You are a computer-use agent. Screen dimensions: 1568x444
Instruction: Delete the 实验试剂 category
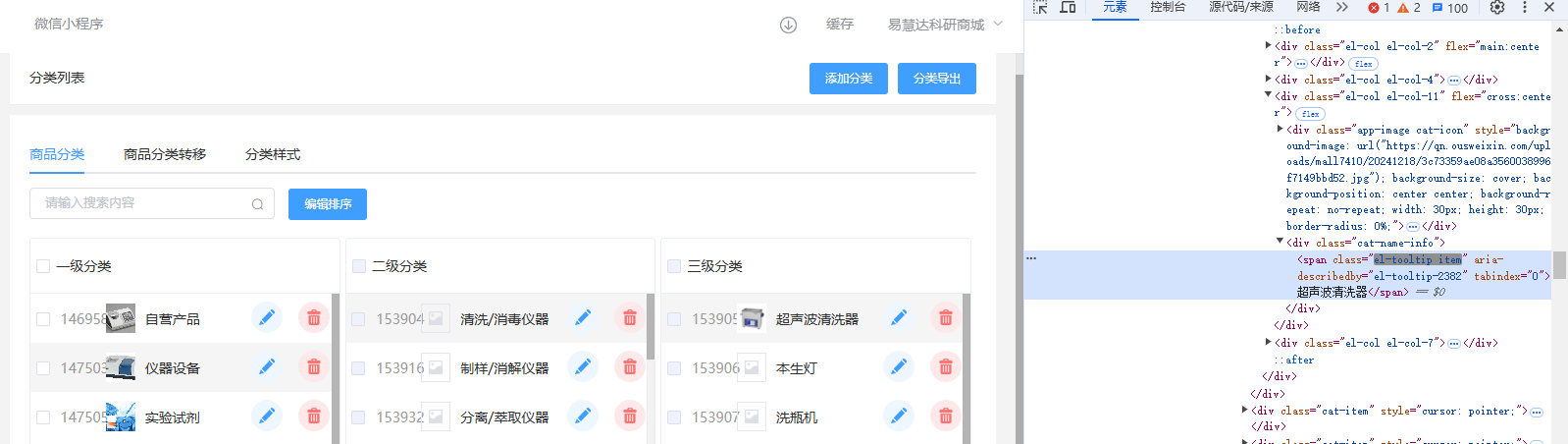click(x=314, y=416)
